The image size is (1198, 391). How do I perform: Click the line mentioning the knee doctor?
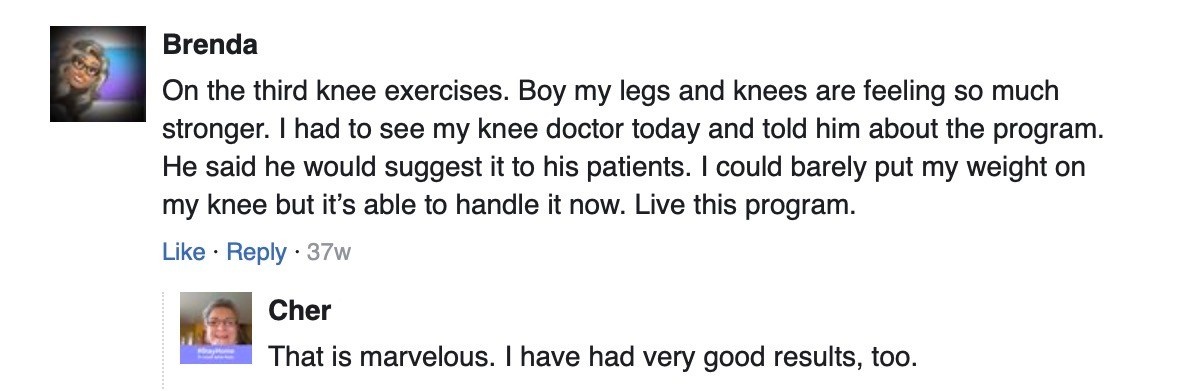click(x=633, y=129)
